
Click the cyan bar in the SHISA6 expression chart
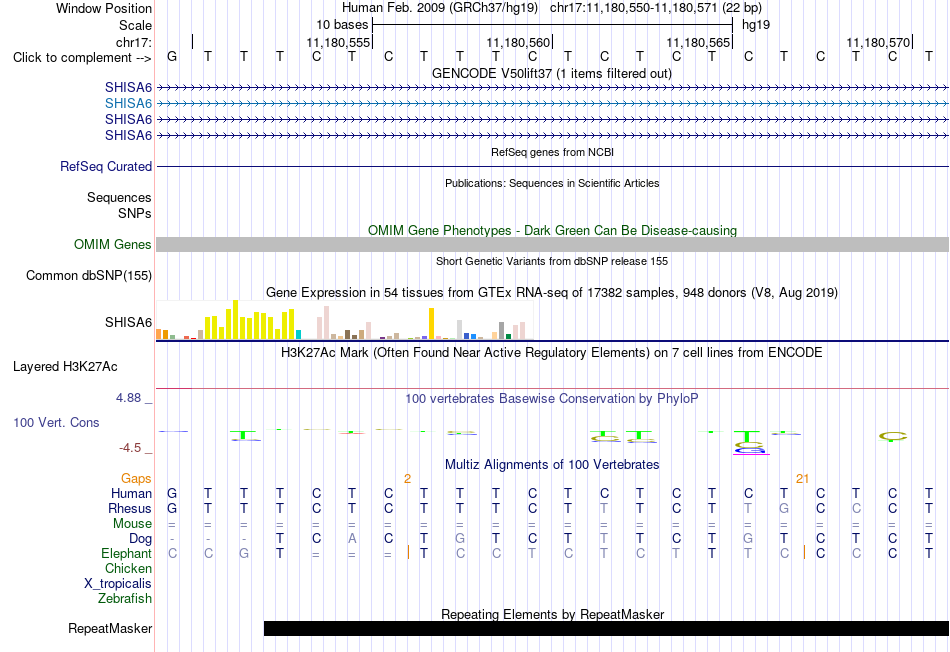pyautogui.click(x=298, y=334)
